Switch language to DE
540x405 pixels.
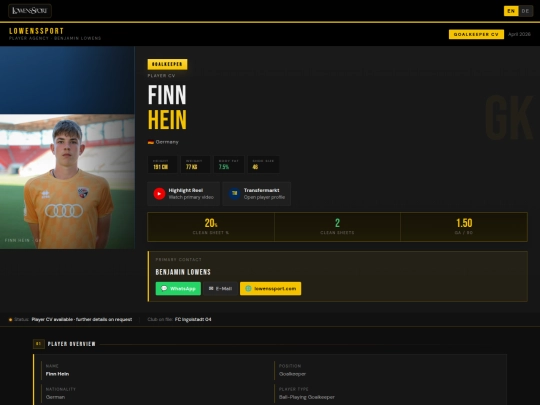click(526, 11)
